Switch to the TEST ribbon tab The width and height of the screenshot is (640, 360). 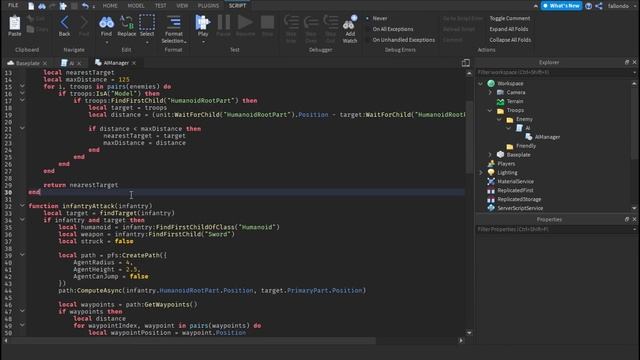[x=160, y=6]
